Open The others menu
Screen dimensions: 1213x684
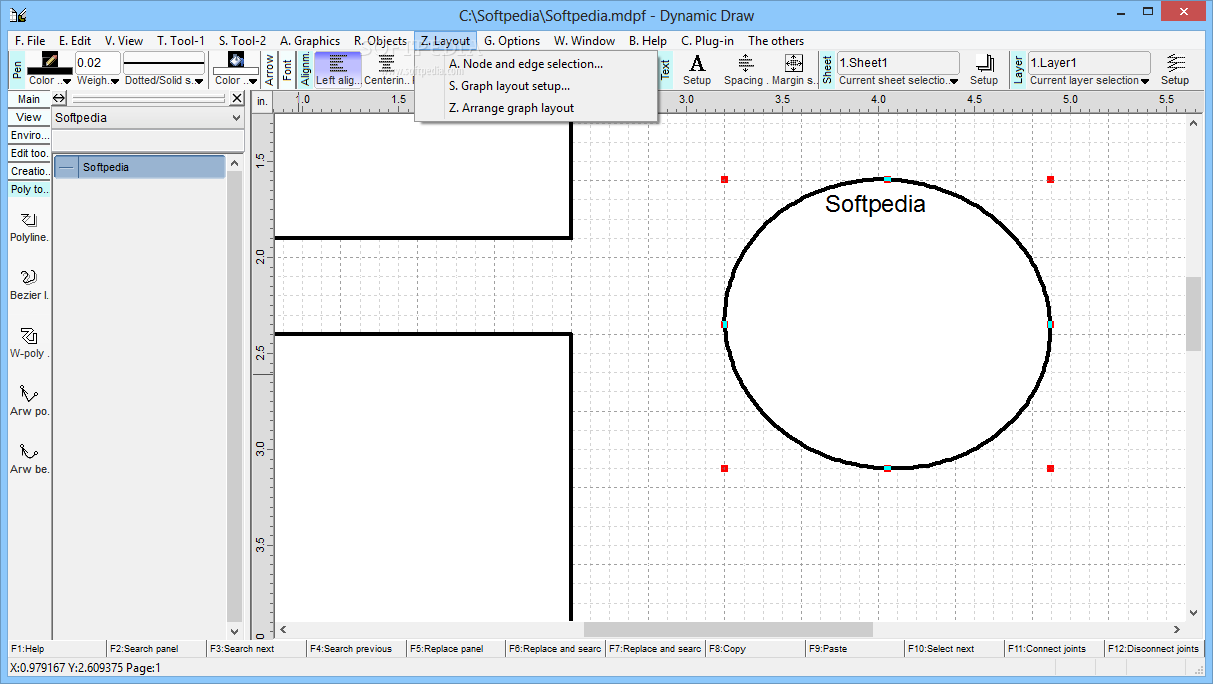776,41
